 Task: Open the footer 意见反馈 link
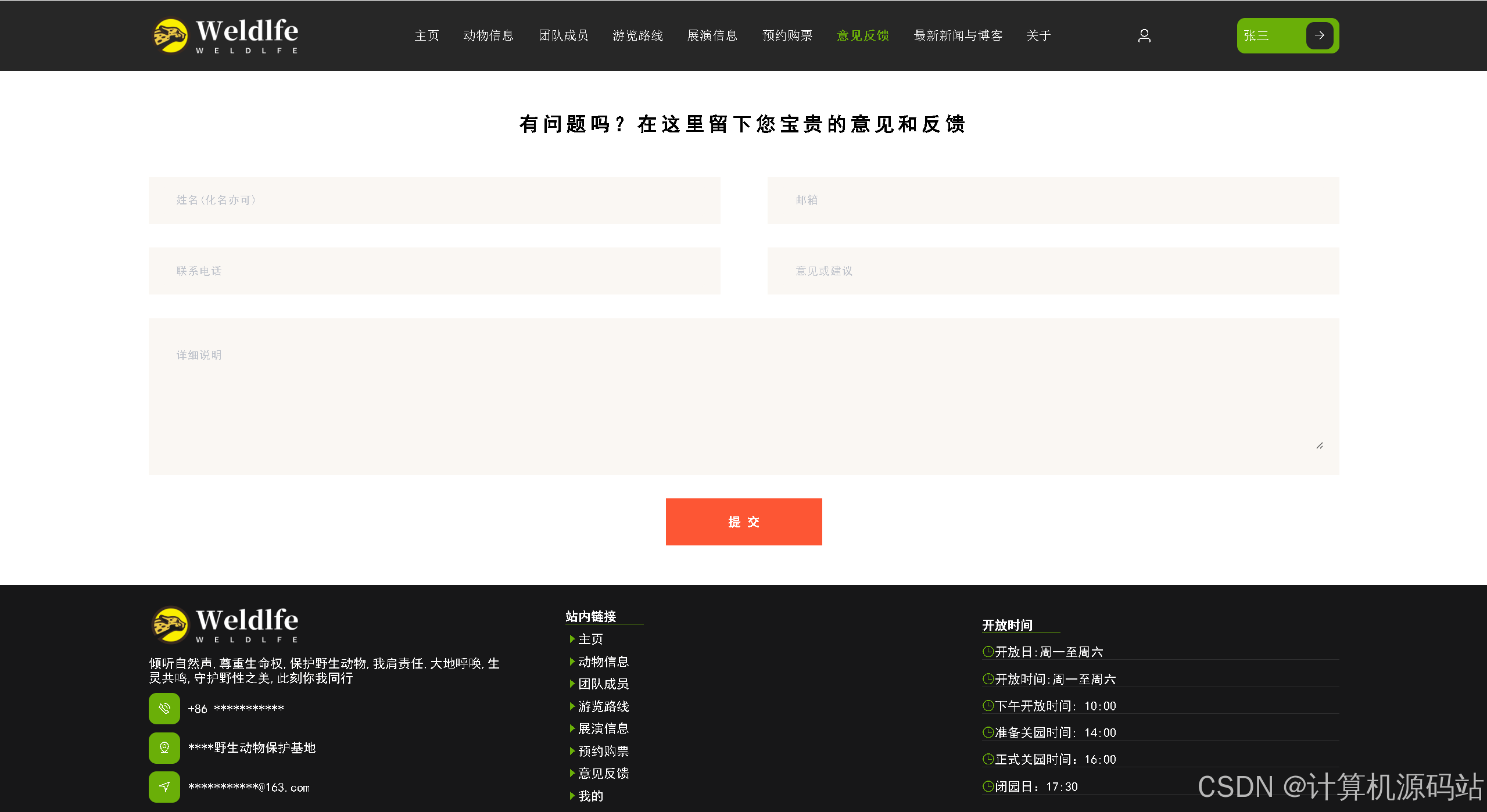pos(604,773)
